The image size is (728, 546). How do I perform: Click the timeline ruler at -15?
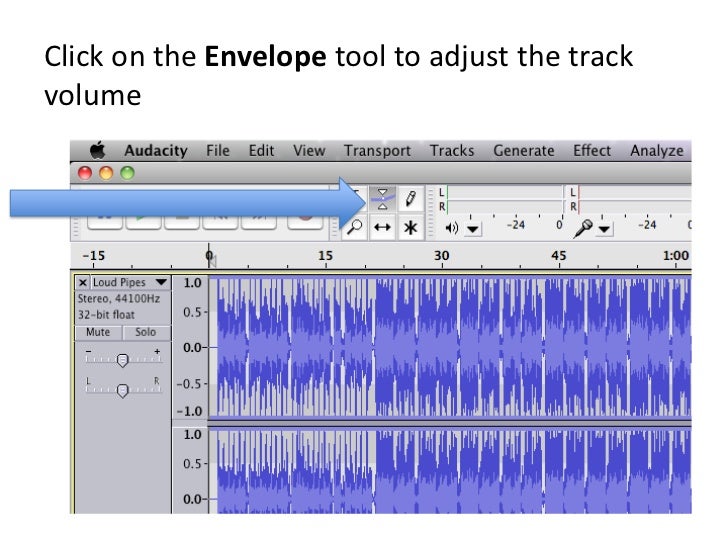point(93,256)
